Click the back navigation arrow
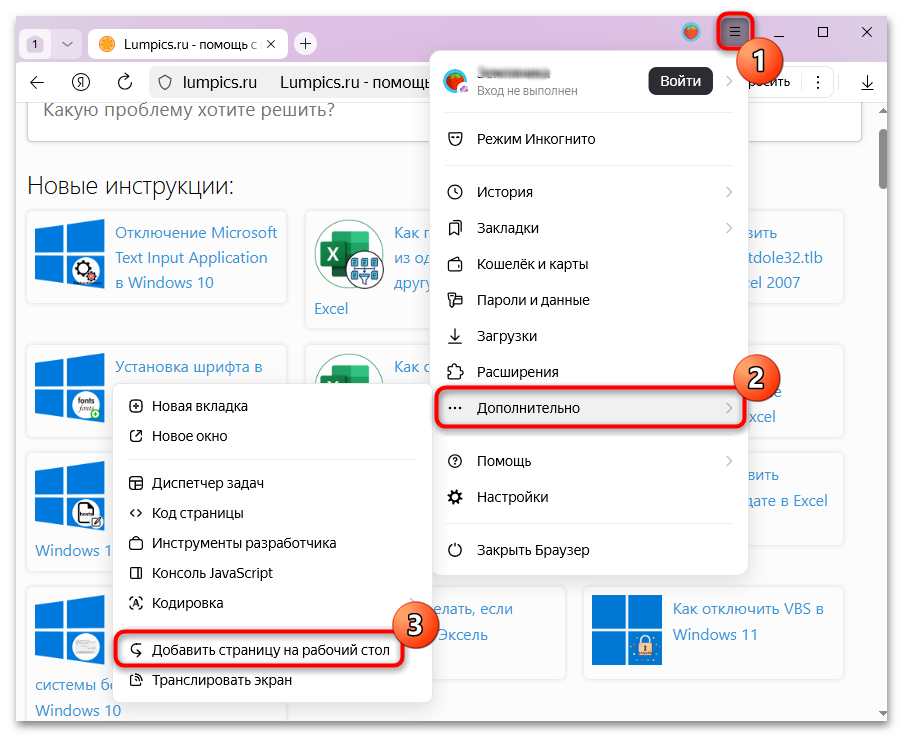 pyautogui.click(x=37, y=82)
